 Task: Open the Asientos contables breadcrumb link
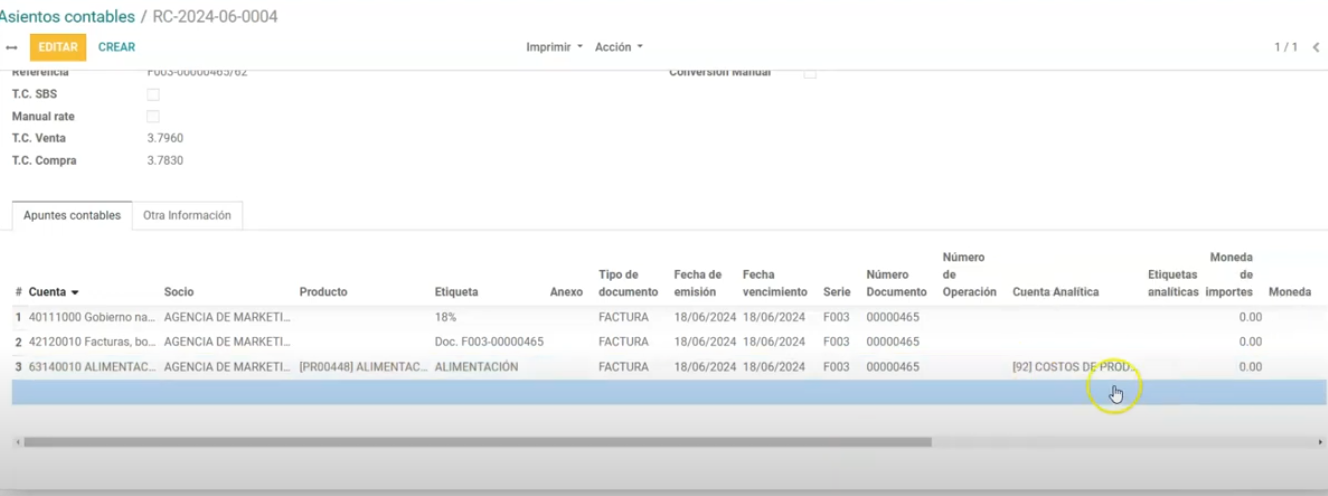click(67, 17)
